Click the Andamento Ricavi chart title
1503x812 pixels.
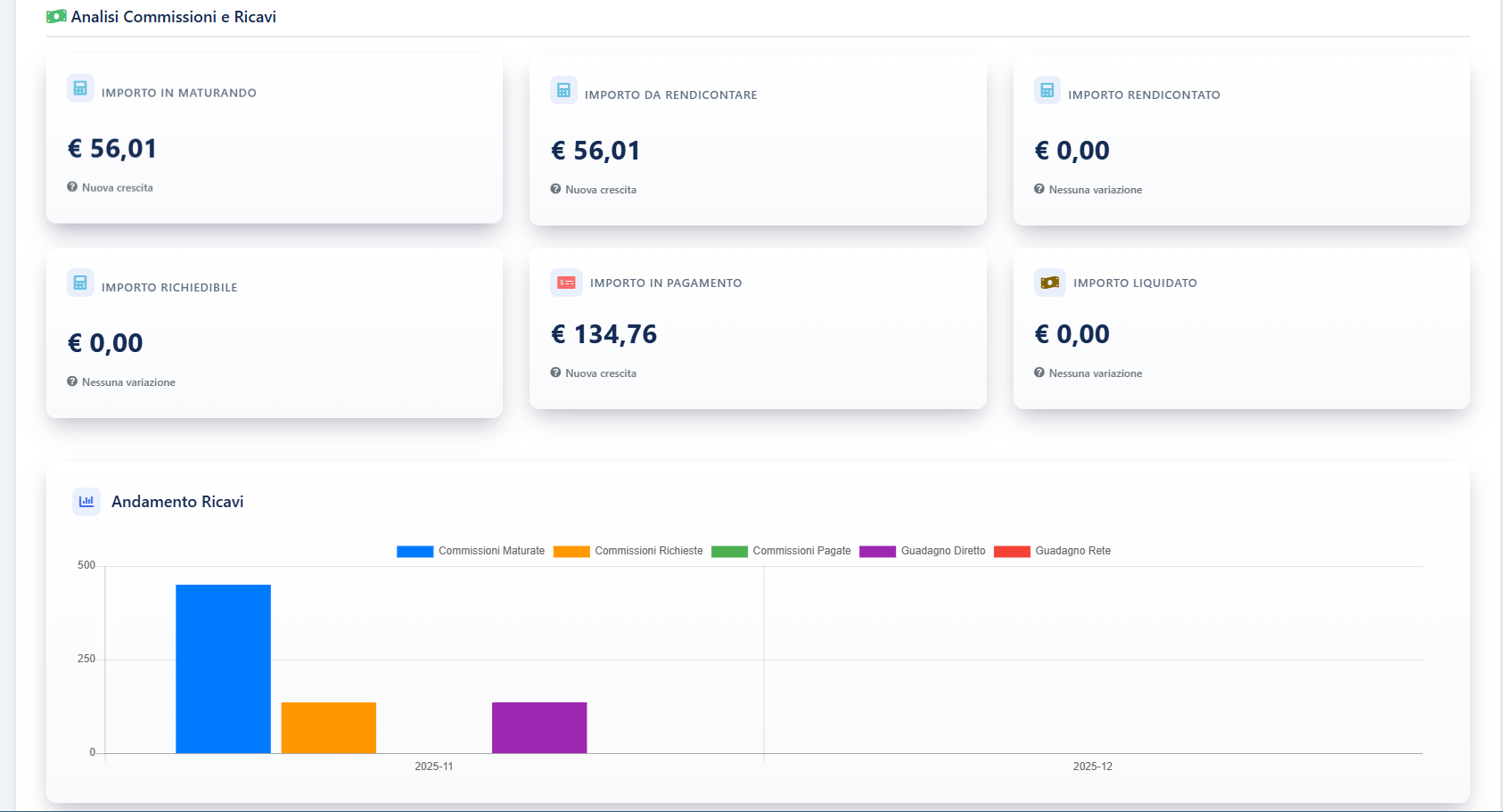177,502
